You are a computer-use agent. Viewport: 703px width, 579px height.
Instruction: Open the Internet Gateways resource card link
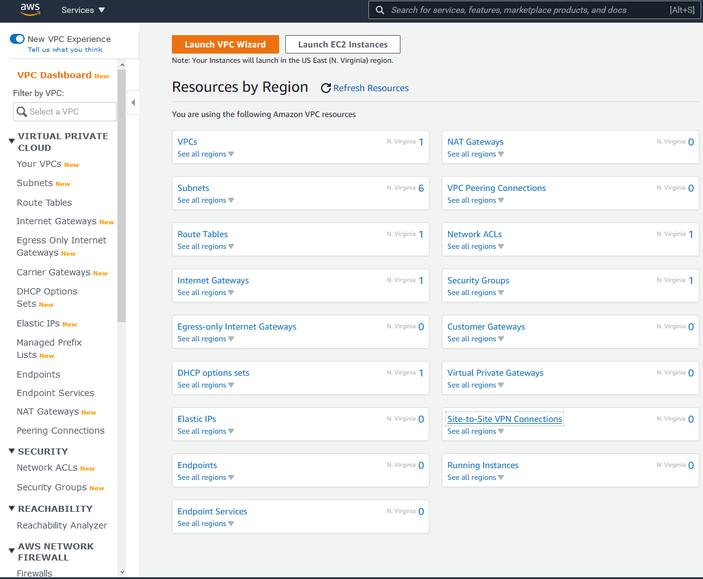[x=213, y=280]
